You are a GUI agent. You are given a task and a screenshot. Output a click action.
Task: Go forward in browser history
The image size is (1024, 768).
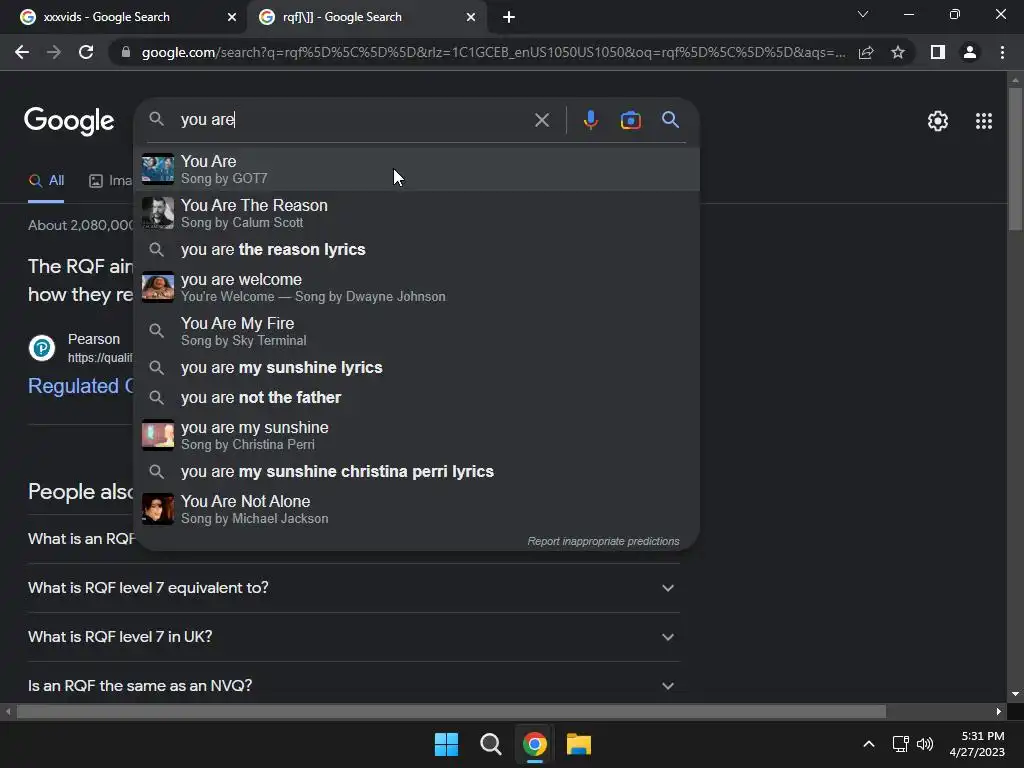point(54,52)
